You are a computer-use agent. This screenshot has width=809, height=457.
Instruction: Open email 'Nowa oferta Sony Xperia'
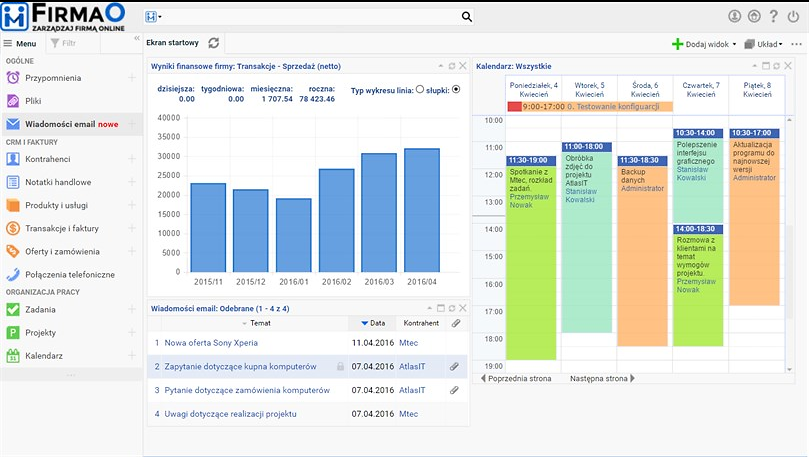211,342
